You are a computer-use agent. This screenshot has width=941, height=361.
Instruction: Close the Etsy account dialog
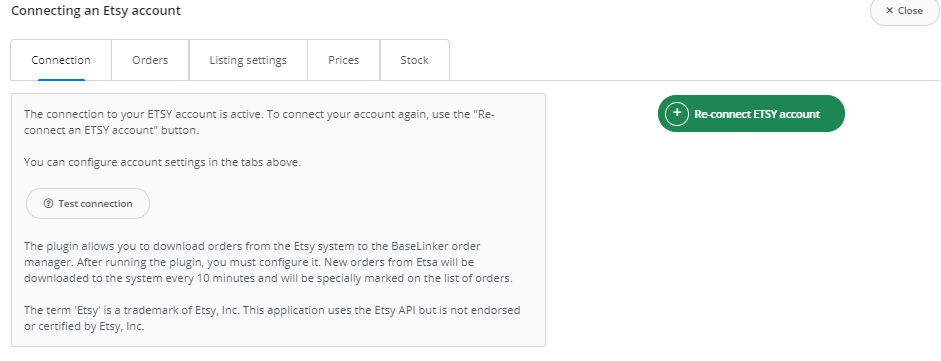(x=904, y=10)
